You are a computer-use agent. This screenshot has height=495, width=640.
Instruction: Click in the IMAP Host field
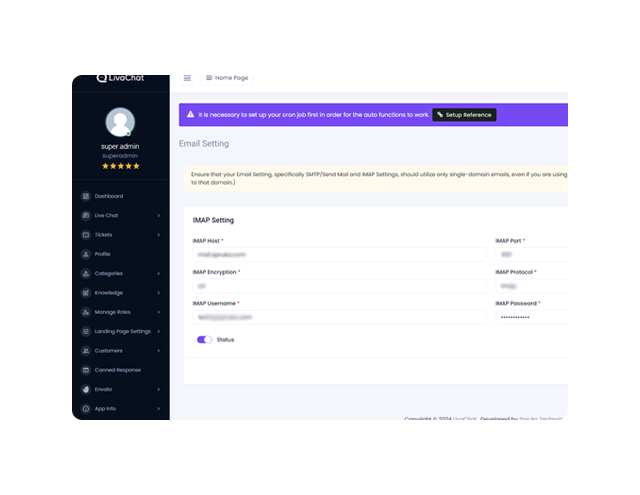coord(339,255)
